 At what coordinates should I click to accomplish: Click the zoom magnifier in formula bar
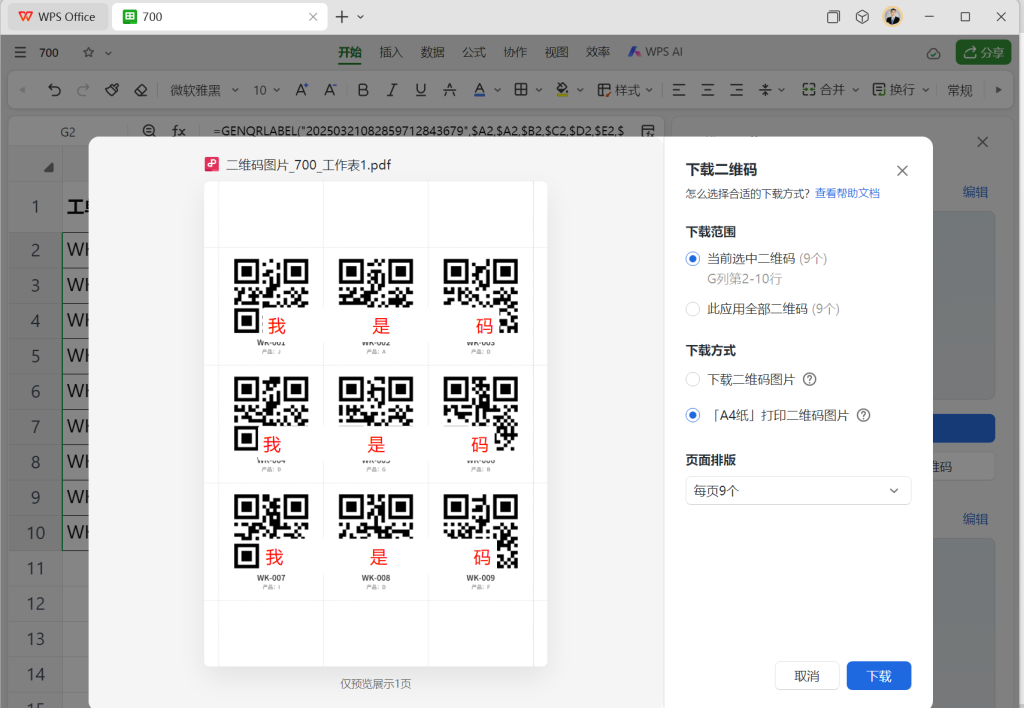149,131
